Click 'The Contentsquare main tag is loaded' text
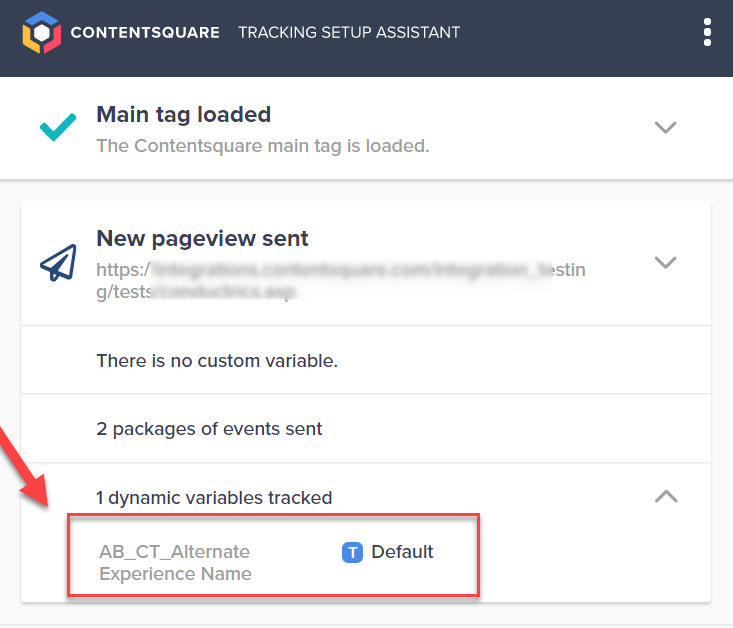Image resolution: width=733 pixels, height=628 pixels. pos(263,146)
